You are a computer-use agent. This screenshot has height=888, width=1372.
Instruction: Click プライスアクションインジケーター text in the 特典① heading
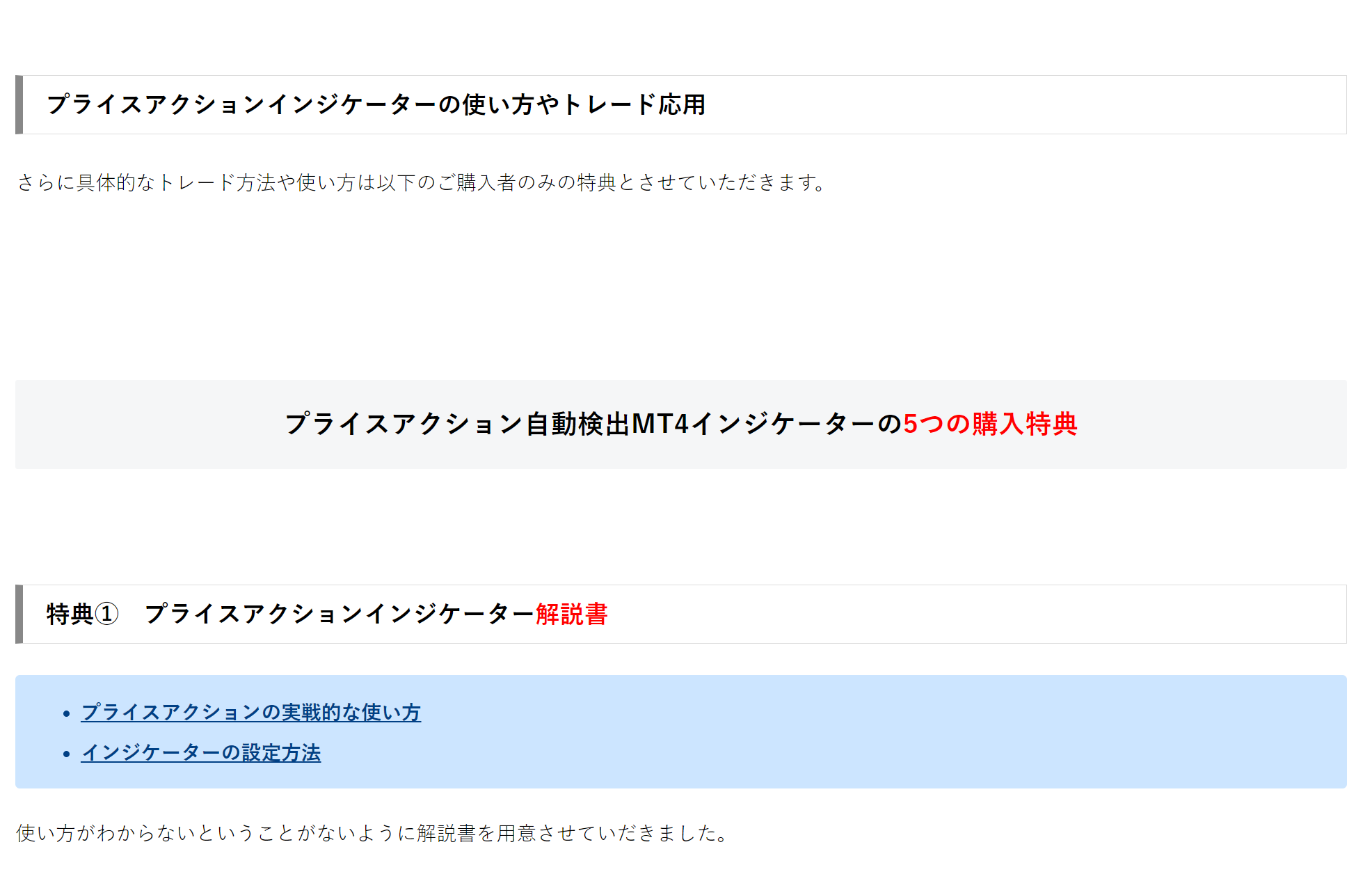[x=339, y=615]
